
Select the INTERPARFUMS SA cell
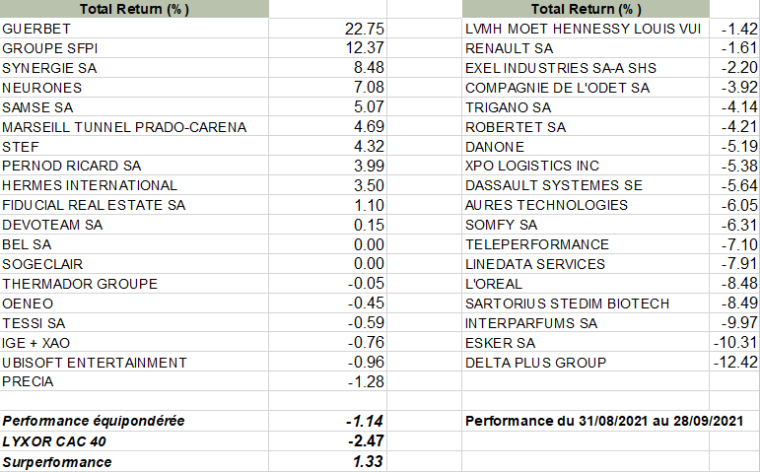tap(586, 324)
